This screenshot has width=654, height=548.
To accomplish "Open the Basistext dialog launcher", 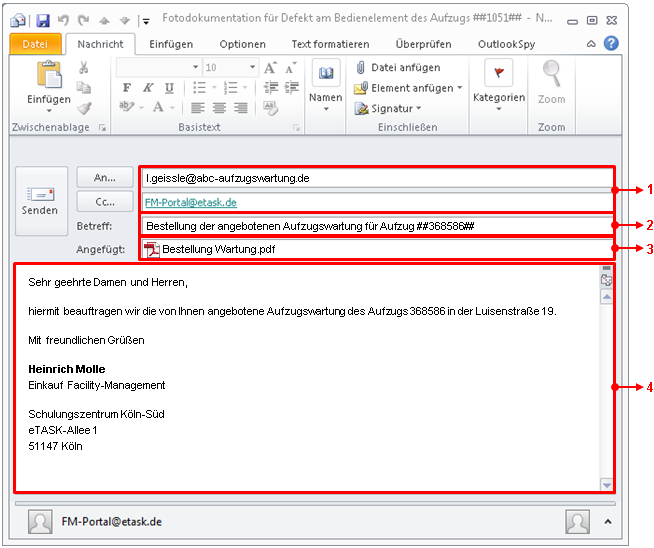I will pyautogui.click(x=297, y=128).
